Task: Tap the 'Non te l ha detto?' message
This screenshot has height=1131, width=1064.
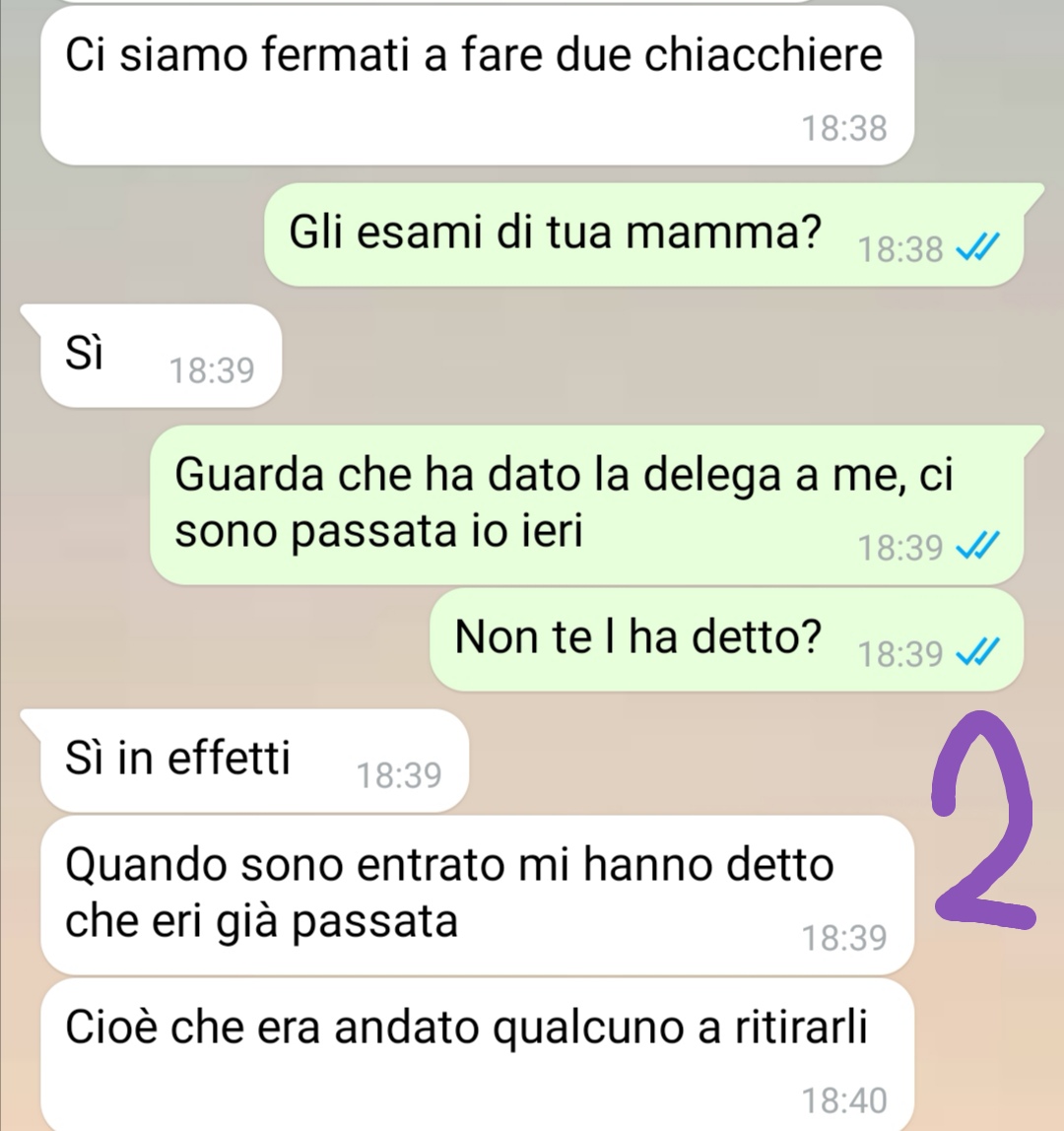Action: 726,639
